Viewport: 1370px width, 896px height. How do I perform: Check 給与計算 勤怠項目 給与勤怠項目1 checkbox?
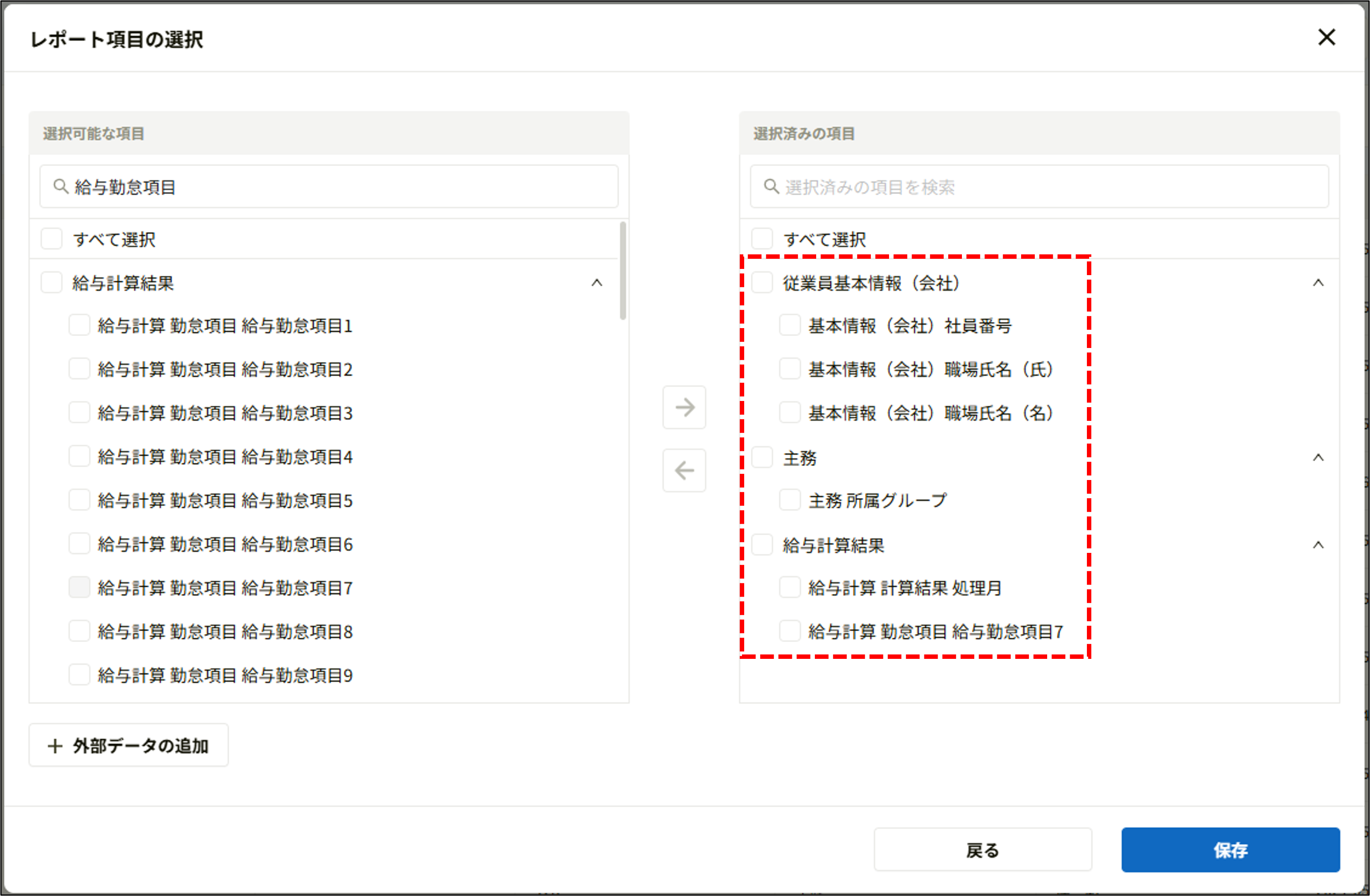click(79, 325)
